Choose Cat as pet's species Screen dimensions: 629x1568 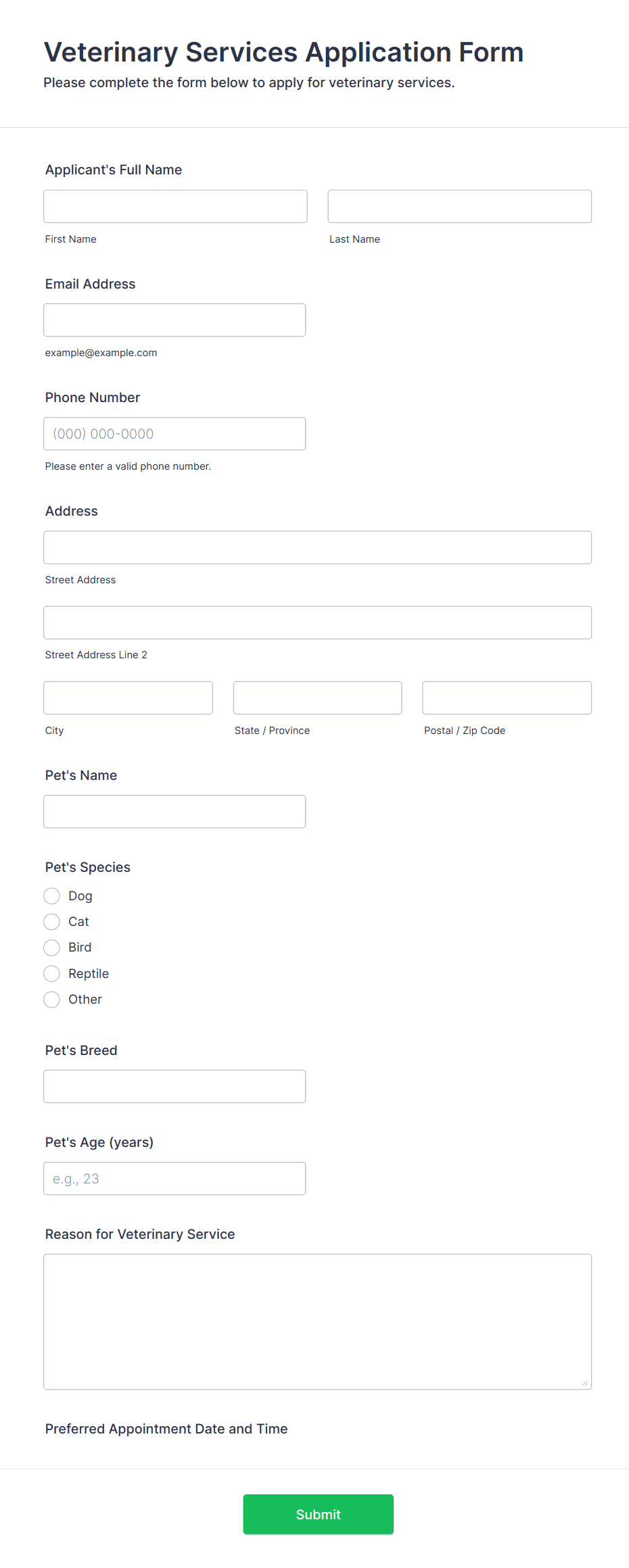click(52, 922)
